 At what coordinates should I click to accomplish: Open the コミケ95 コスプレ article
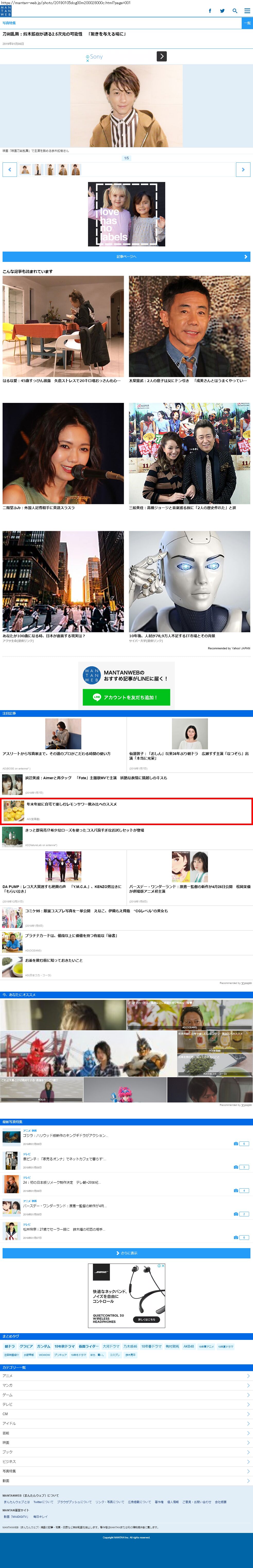coord(127,918)
